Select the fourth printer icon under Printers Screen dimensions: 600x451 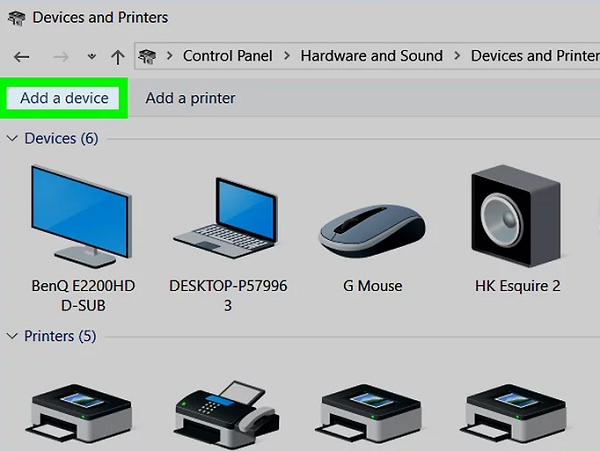(513, 414)
